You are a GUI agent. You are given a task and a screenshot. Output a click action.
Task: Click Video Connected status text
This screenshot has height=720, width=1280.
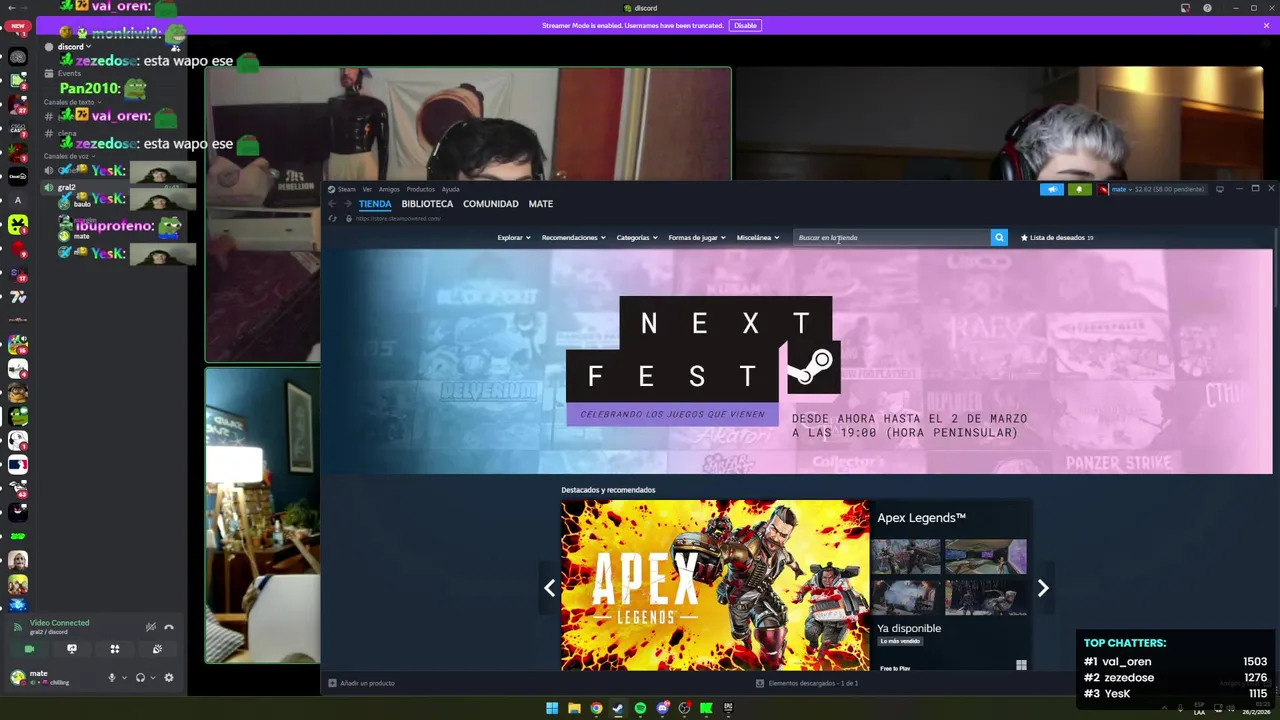pyautogui.click(x=59, y=623)
